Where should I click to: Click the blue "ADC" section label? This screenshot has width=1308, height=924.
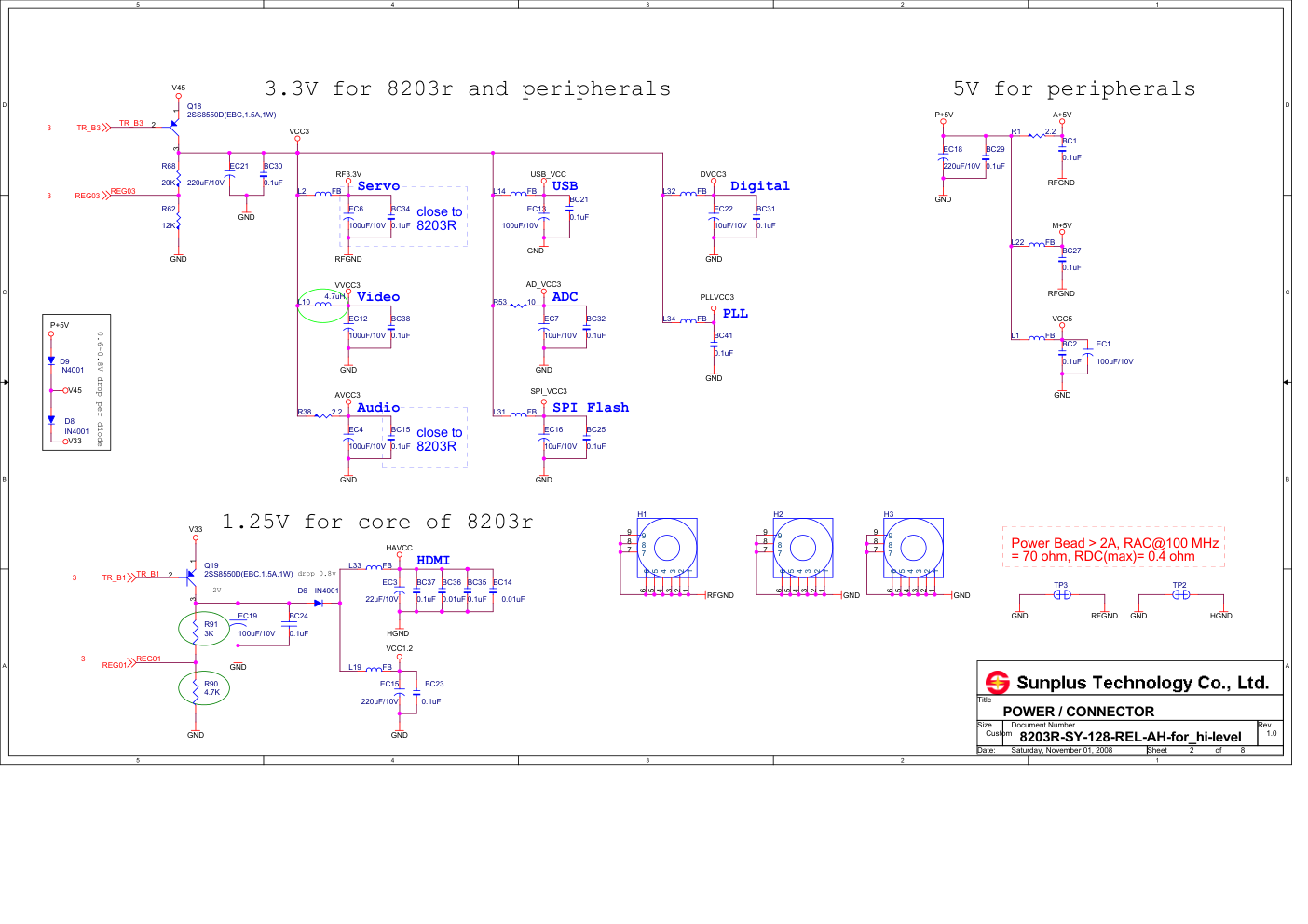[565, 297]
